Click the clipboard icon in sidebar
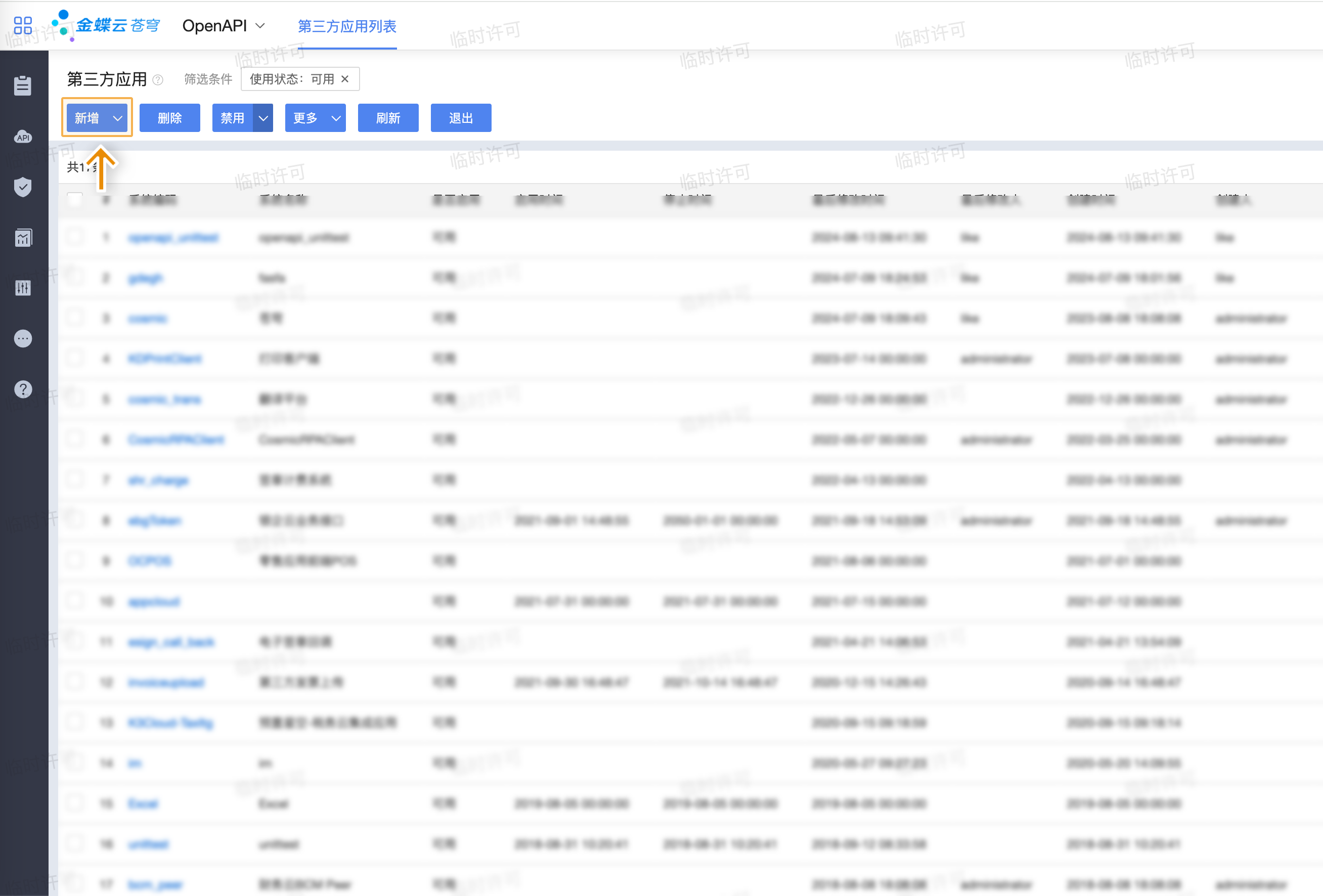This screenshot has width=1323, height=896. (x=23, y=85)
